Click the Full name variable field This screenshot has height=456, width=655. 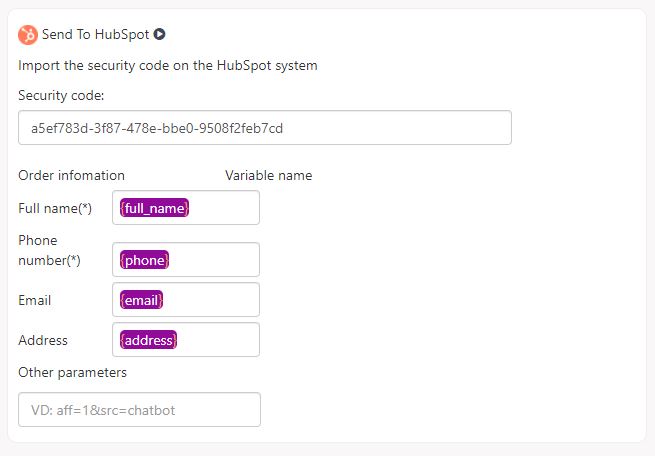[x=186, y=208]
